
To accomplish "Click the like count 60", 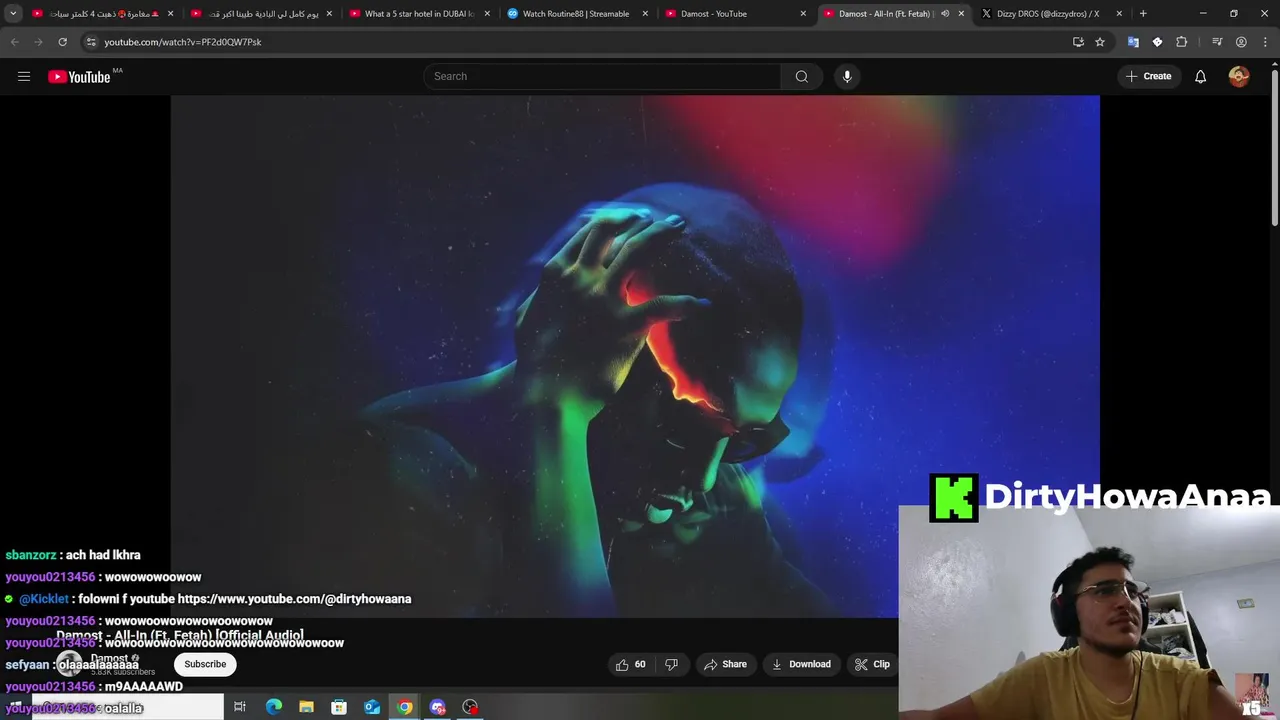I will 640,664.
